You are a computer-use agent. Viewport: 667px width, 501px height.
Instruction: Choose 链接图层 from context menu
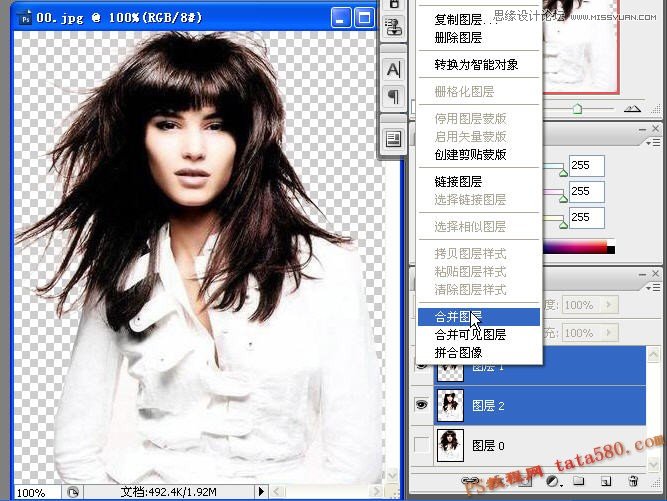click(x=458, y=182)
